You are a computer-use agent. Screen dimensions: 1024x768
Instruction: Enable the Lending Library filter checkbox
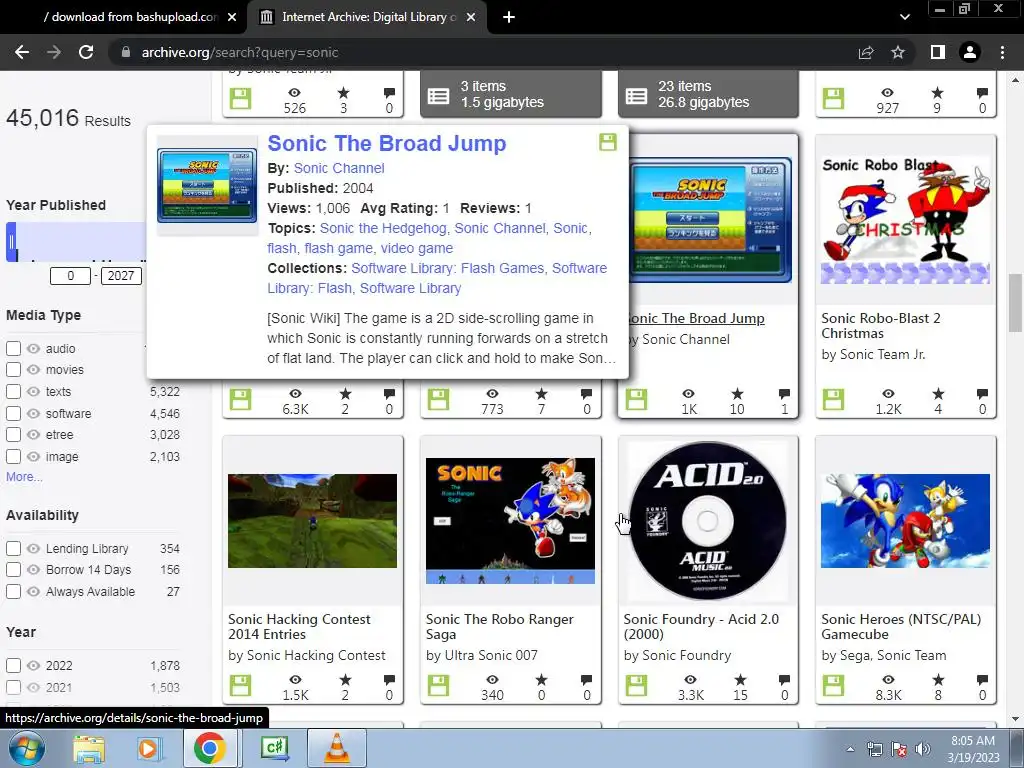(x=13, y=549)
